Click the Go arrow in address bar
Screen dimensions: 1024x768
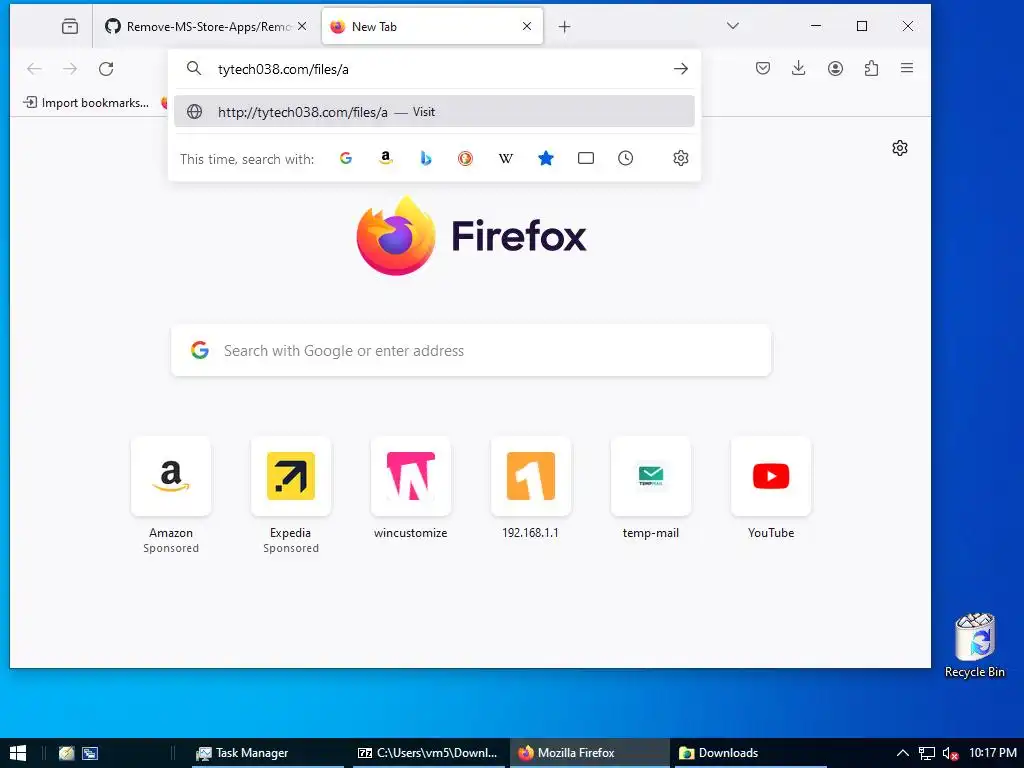tap(680, 69)
